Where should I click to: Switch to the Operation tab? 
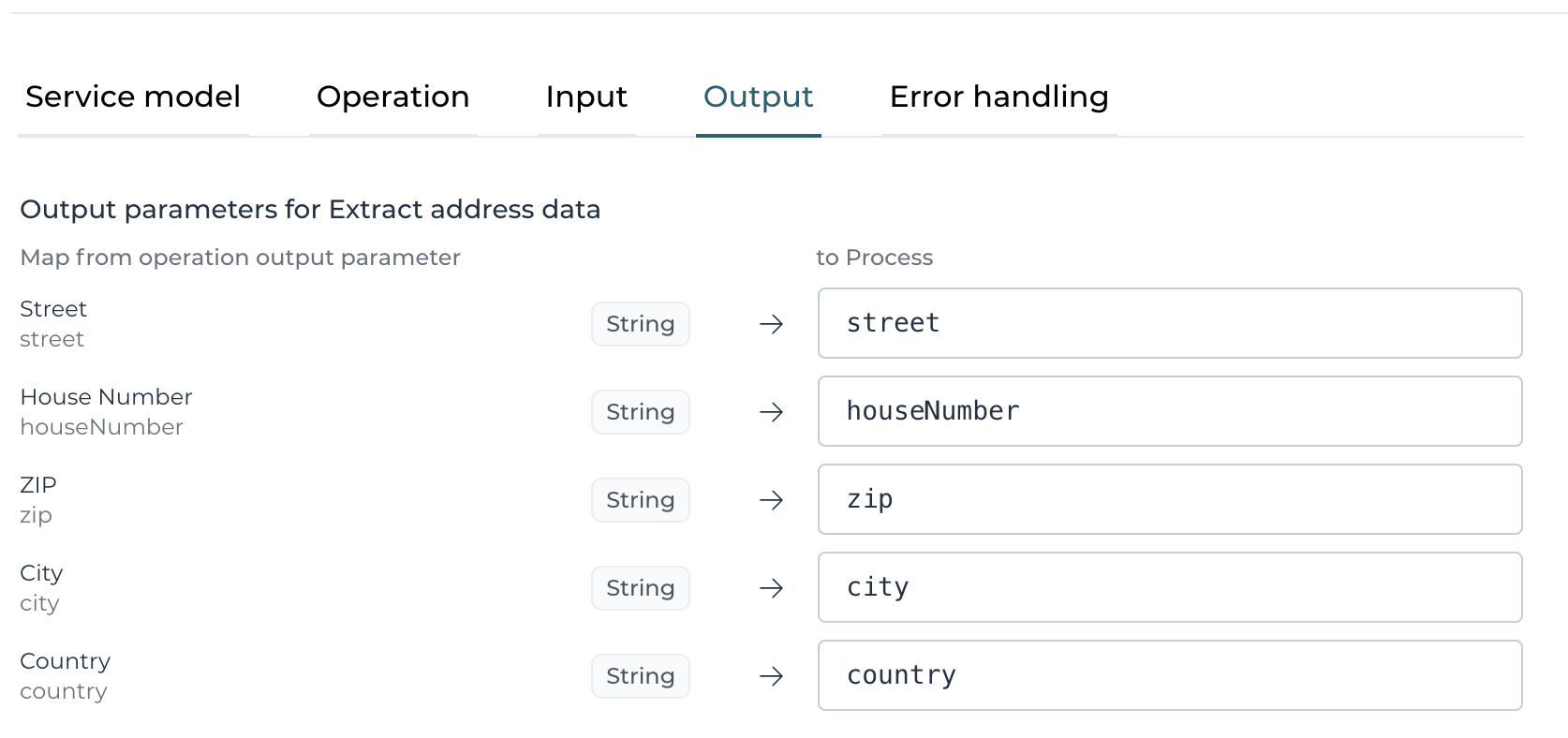point(392,96)
